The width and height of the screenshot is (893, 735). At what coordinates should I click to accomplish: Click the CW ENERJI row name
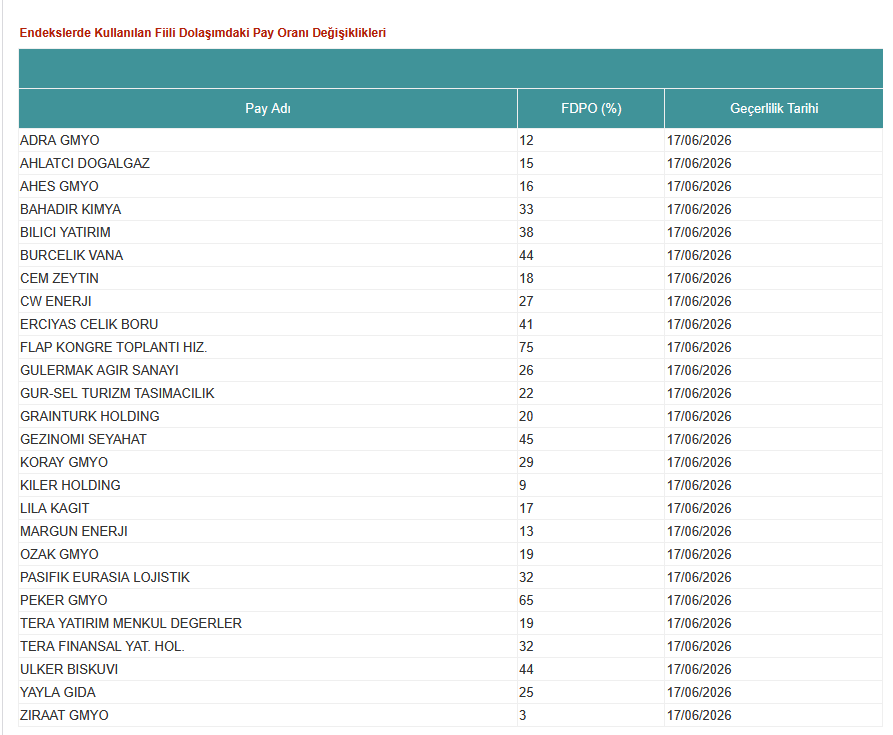tap(56, 301)
